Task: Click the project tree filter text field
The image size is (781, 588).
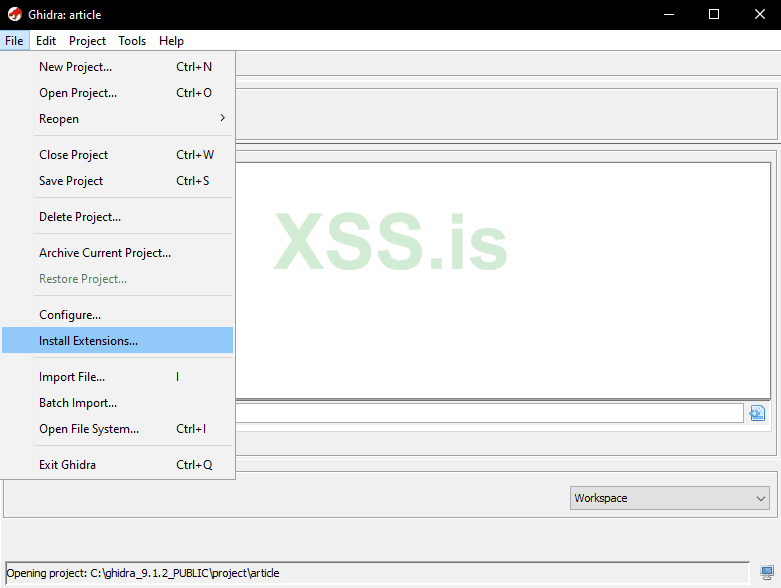Action: (x=489, y=413)
